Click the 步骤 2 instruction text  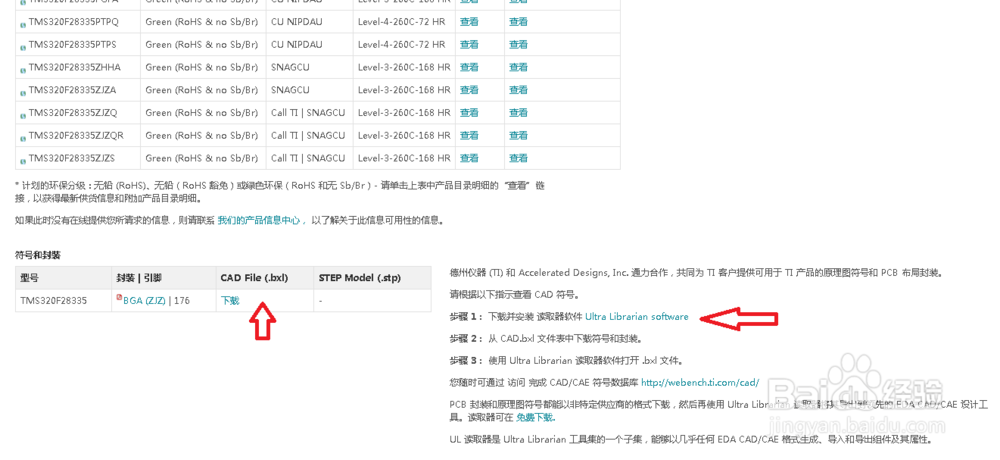(x=548, y=338)
